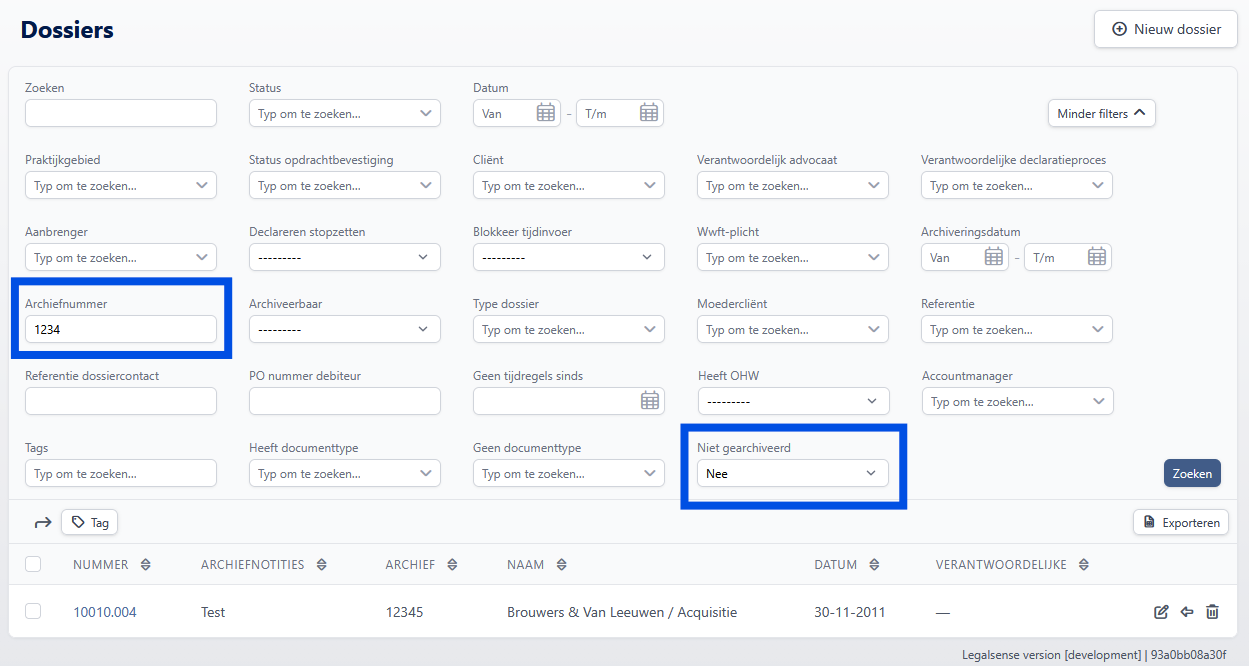Open the Type dossier dropdown

coord(569,329)
